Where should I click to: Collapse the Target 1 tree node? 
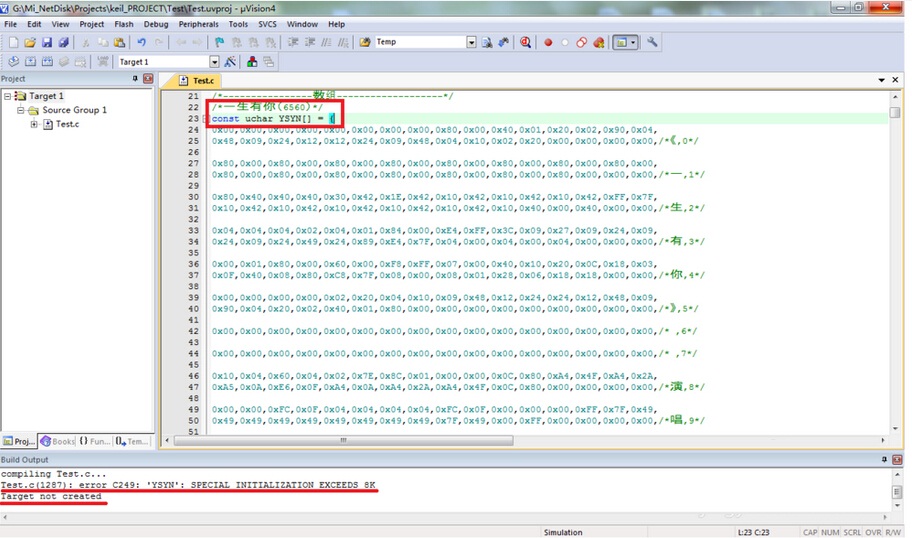8,96
